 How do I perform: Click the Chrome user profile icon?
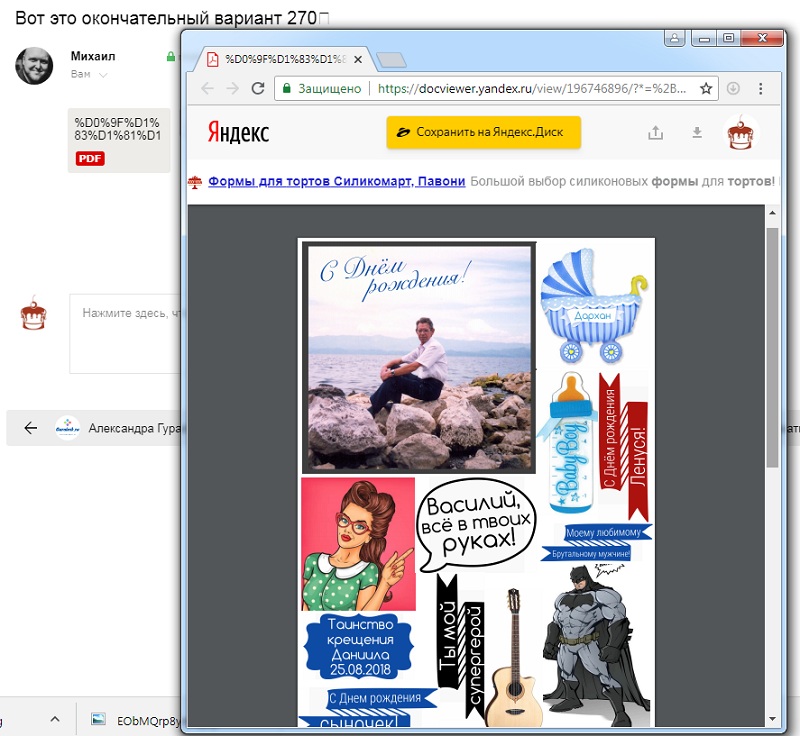[674, 38]
